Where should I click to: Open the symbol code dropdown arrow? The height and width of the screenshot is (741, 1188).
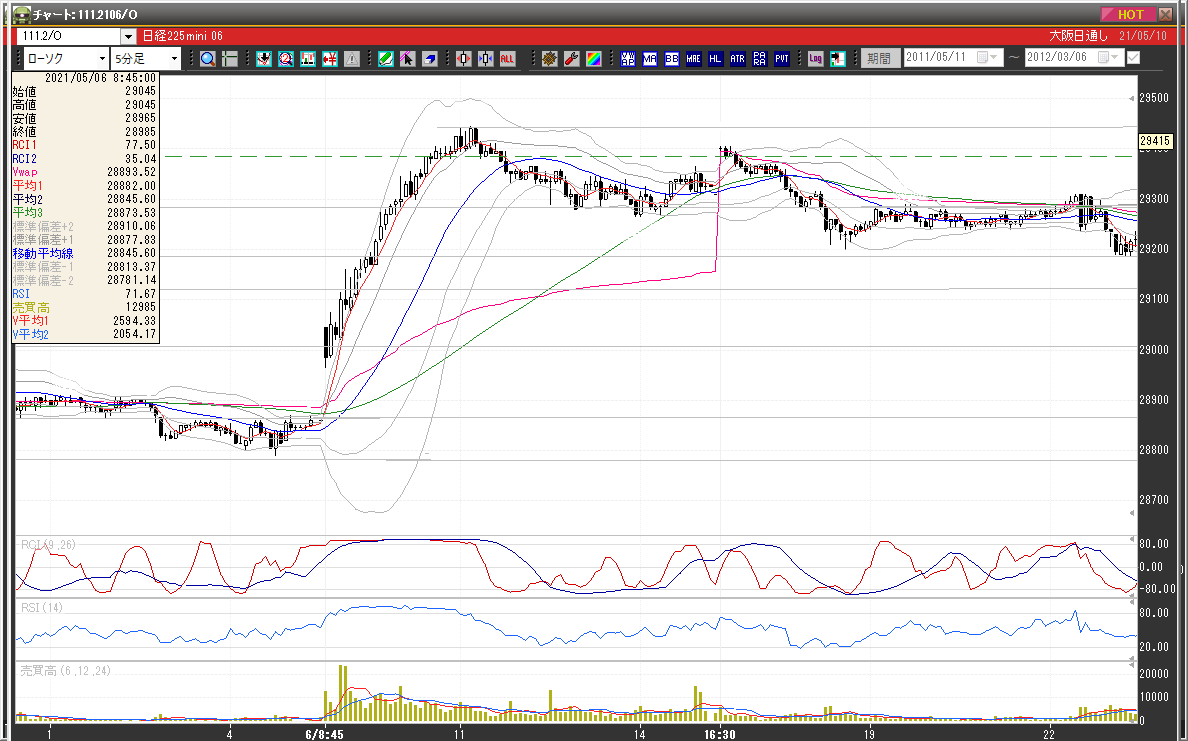[x=128, y=36]
